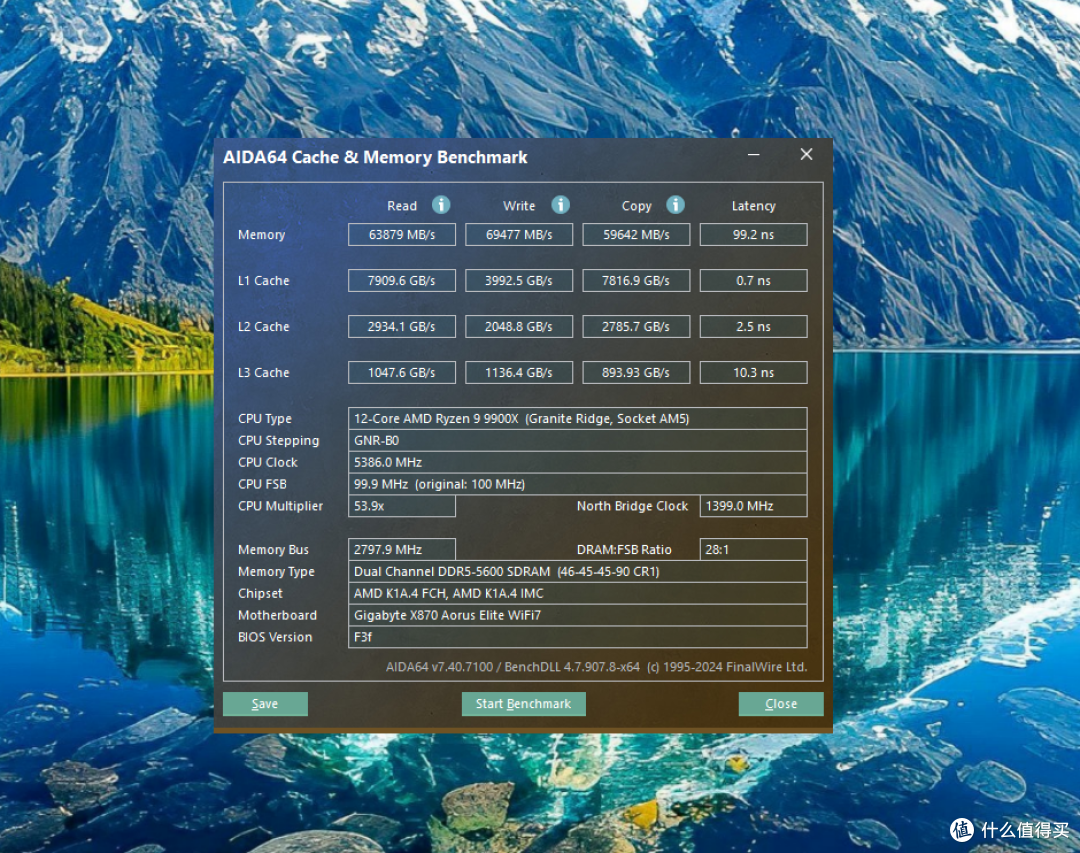Click the CPU Stepping field GNR-B0
The width and height of the screenshot is (1080, 853).
(x=577, y=440)
